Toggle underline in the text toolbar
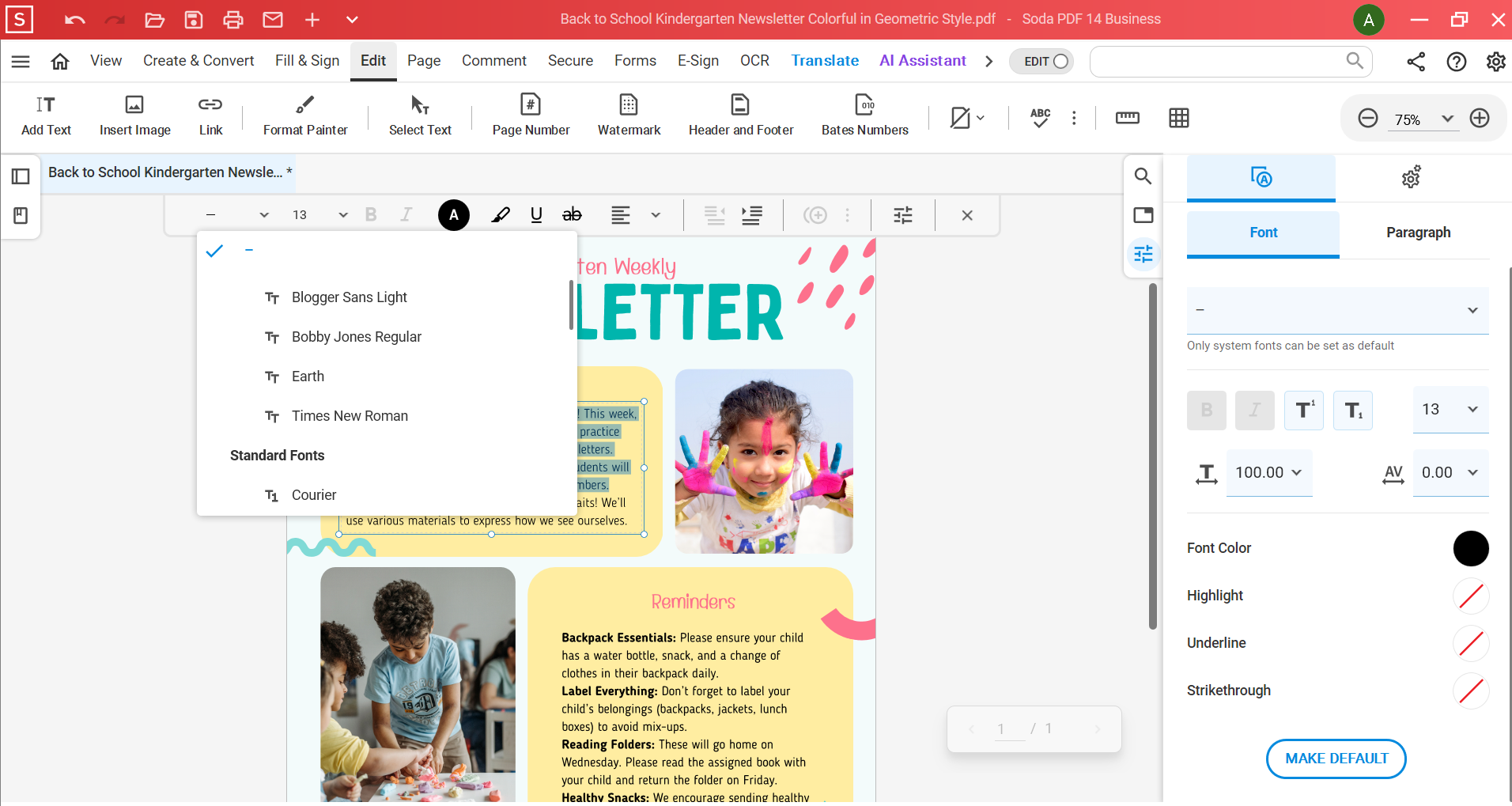1512x806 pixels. [x=536, y=214]
